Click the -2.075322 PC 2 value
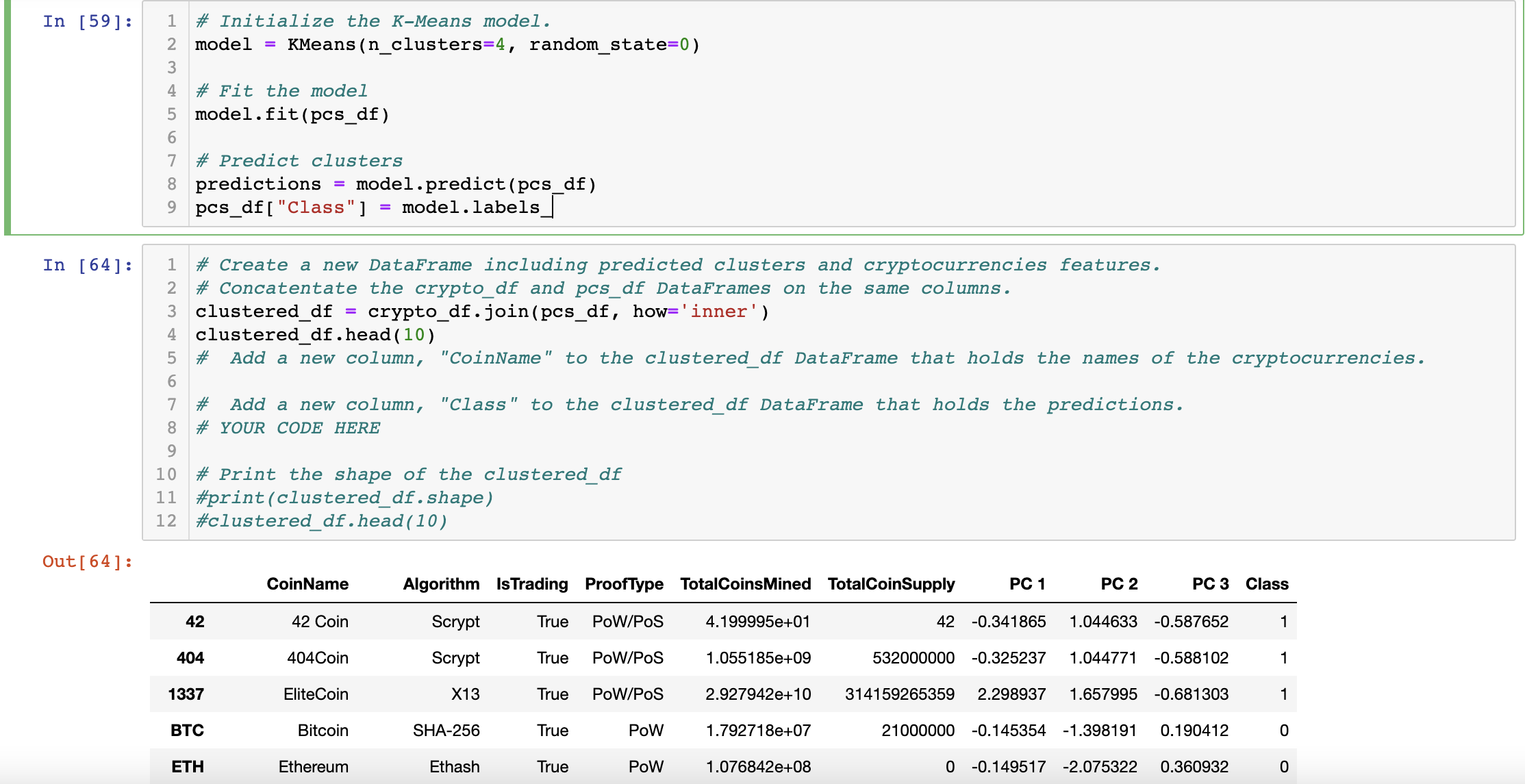The image size is (1525, 784). click(x=1100, y=767)
